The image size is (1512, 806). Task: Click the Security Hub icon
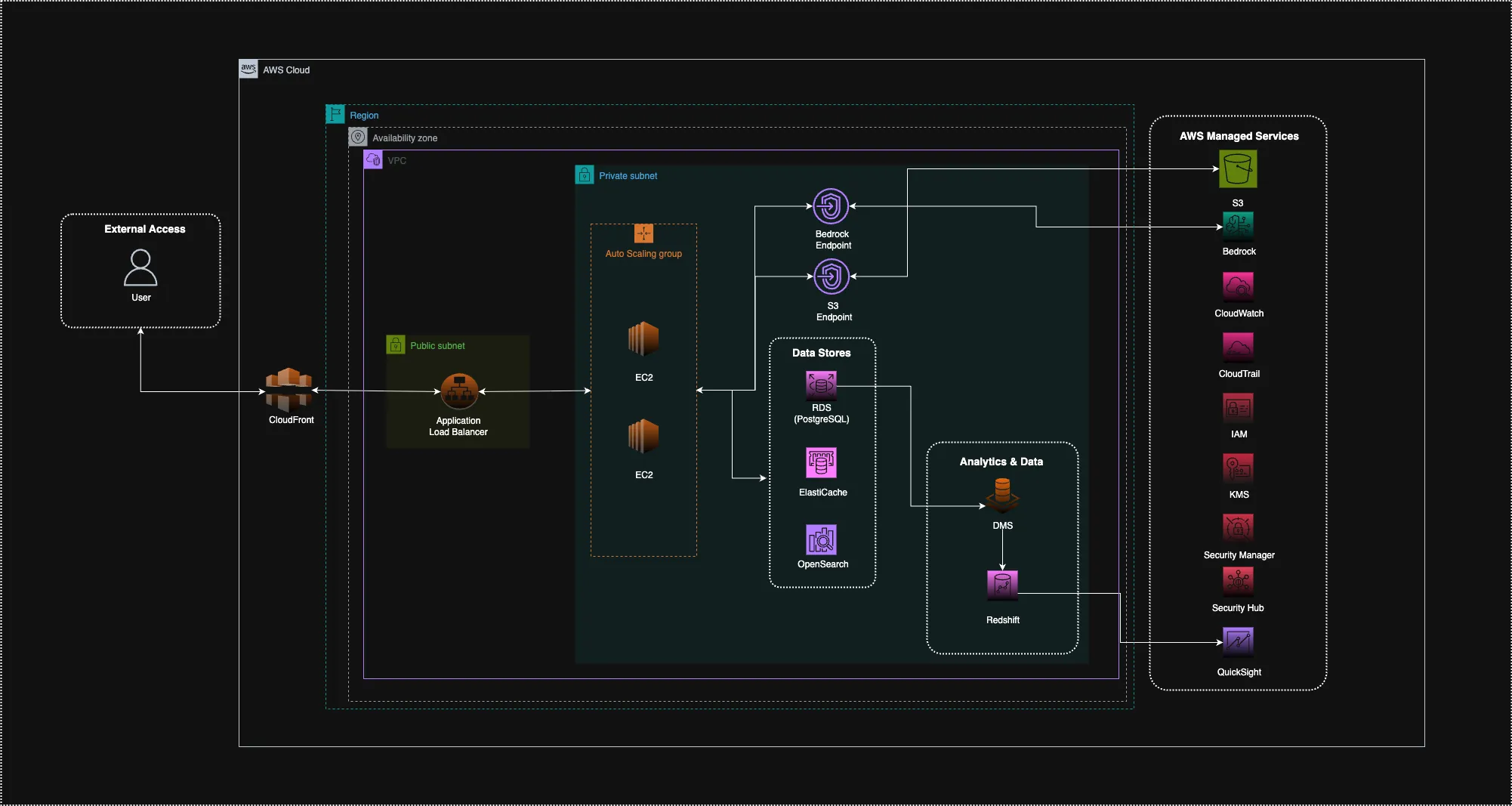click(1238, 581)
